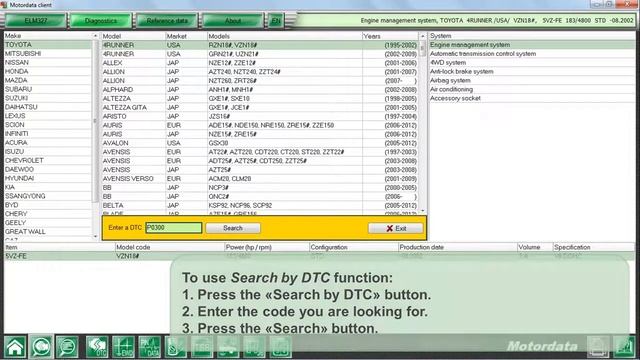This screenshot has width=640, height=360.
Task: Select Accessory socket system
Action: (x=532, y=98)
